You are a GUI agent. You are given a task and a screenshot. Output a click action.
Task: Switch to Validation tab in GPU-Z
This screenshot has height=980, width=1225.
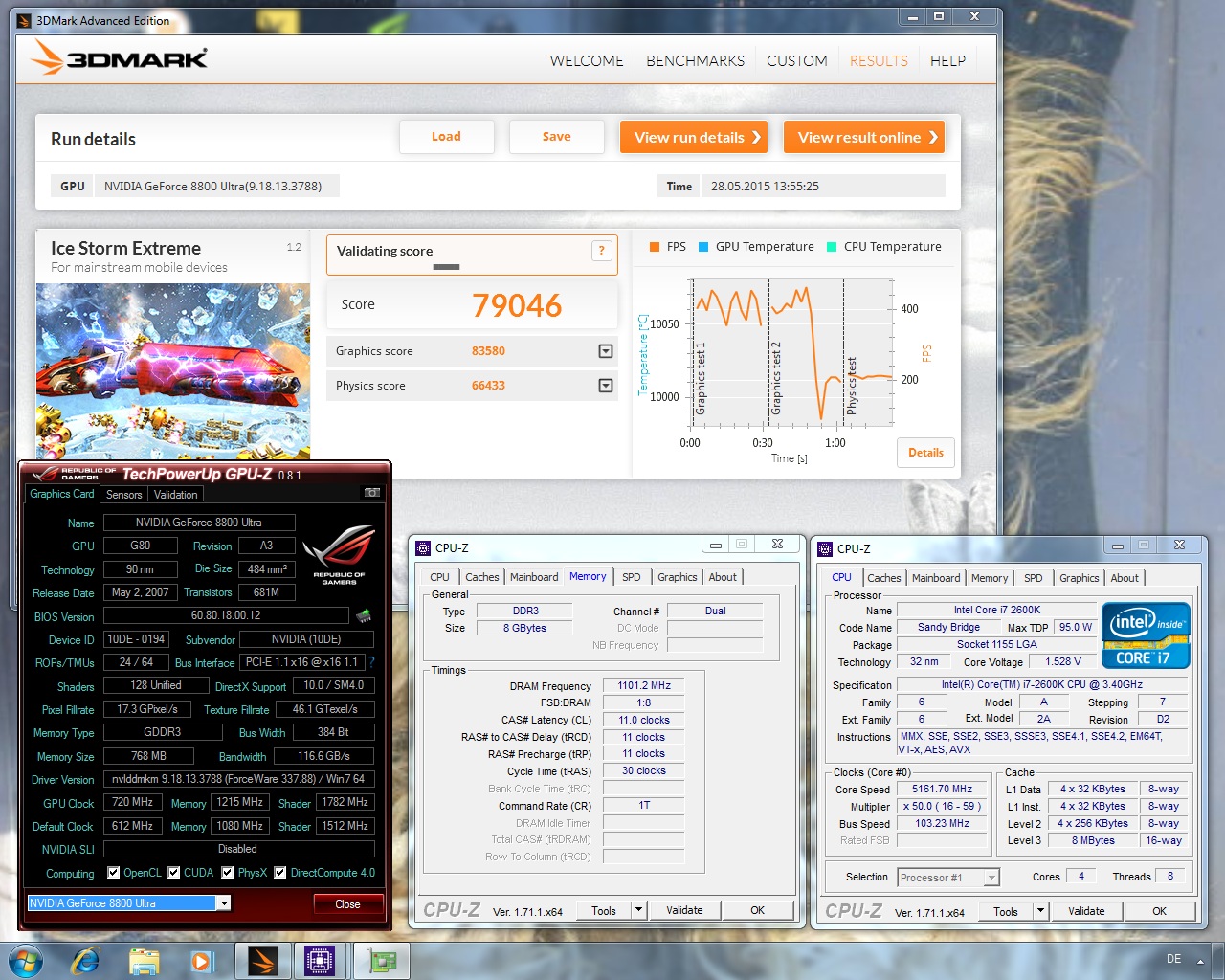pos(176,495)
